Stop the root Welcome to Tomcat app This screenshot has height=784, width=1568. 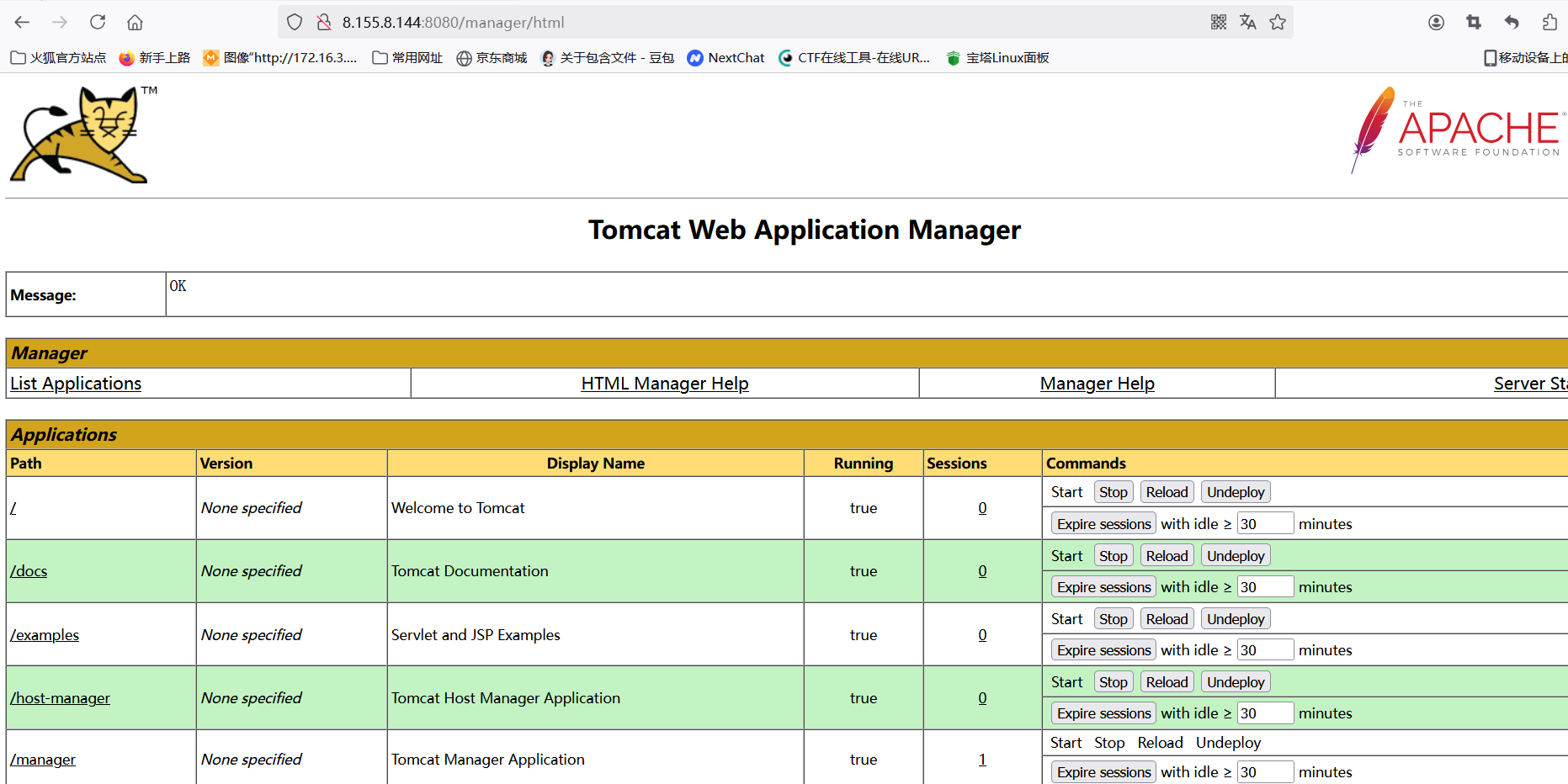[x=1114, y=492]
